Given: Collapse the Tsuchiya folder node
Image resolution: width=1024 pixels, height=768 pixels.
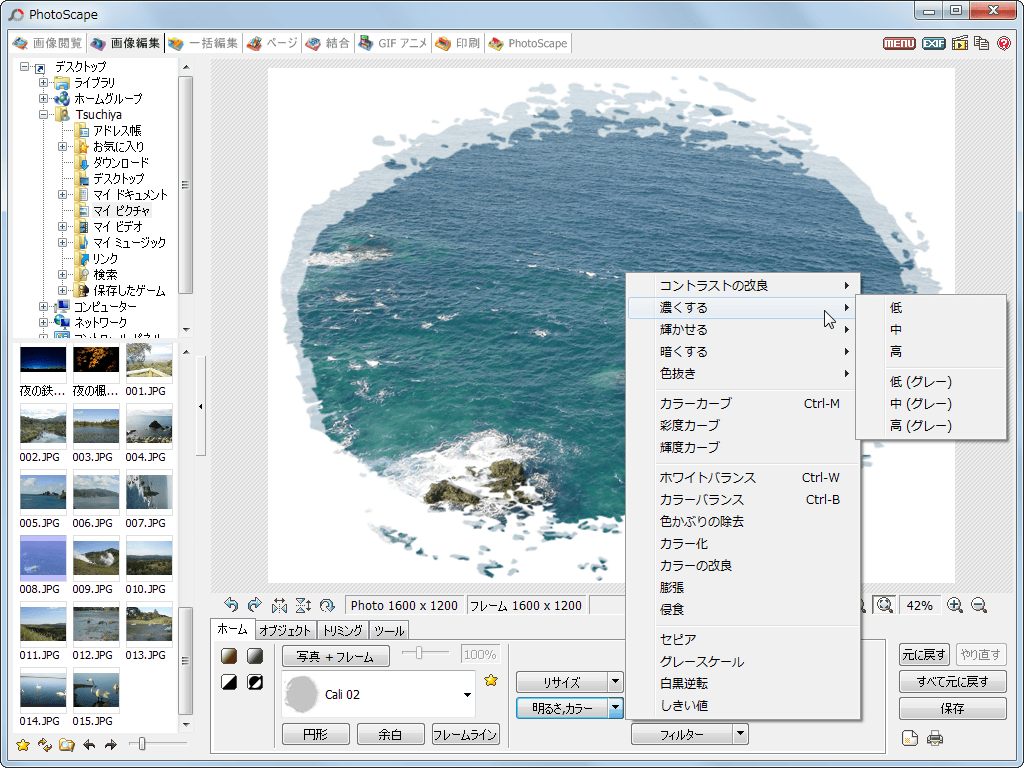Looking at the screenshot, I should [x=44, y=115].
